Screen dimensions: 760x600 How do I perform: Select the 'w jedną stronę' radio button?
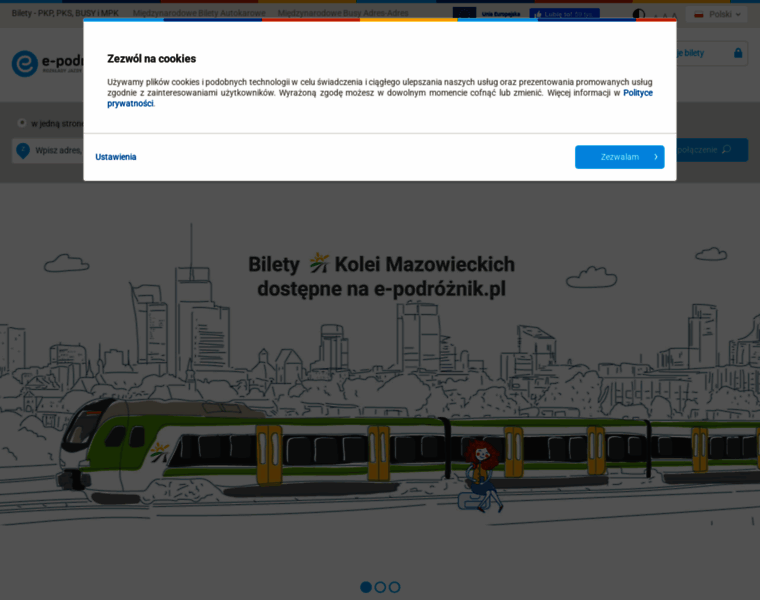click(x=22, y=123)
